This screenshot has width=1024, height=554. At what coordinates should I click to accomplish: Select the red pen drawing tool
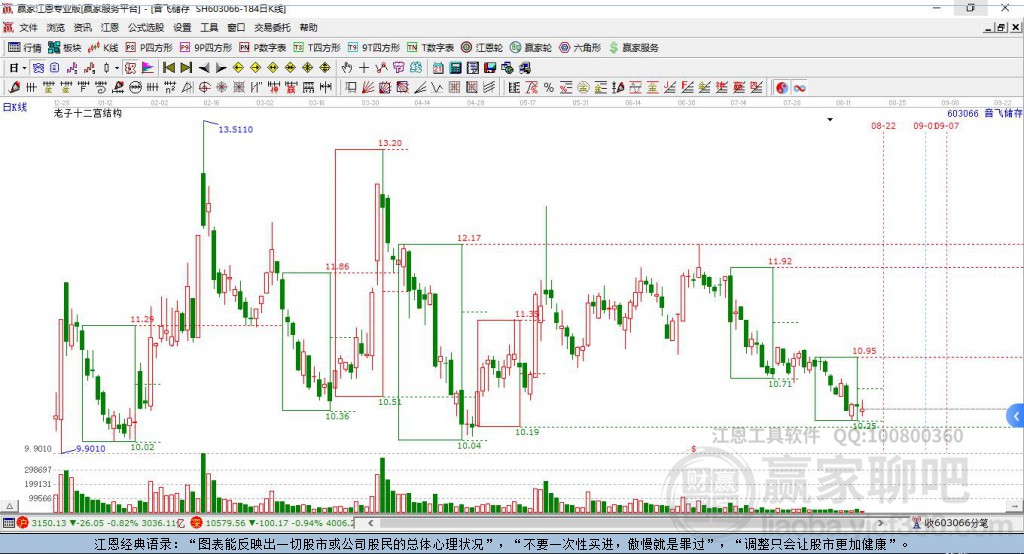point(14,88)
